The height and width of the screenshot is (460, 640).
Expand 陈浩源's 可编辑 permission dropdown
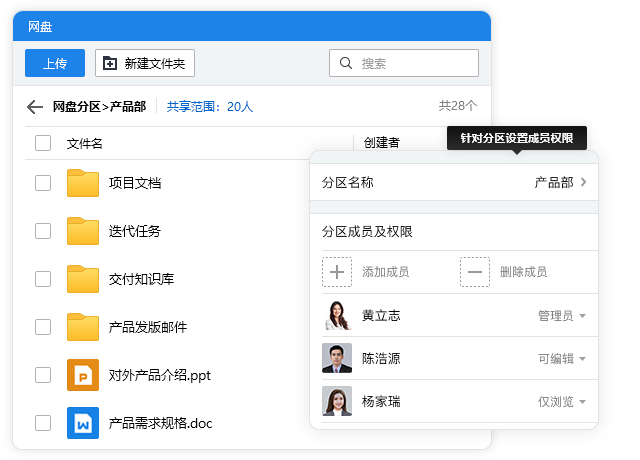coord(562,359)
